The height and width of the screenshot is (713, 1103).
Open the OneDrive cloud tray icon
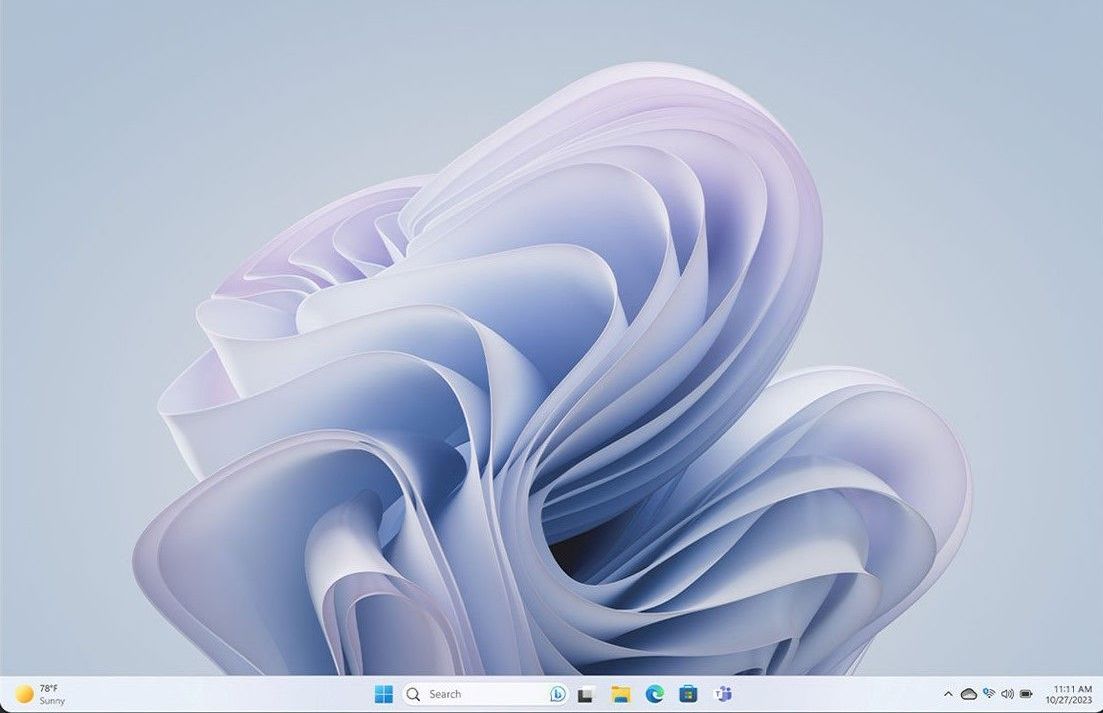969,694
